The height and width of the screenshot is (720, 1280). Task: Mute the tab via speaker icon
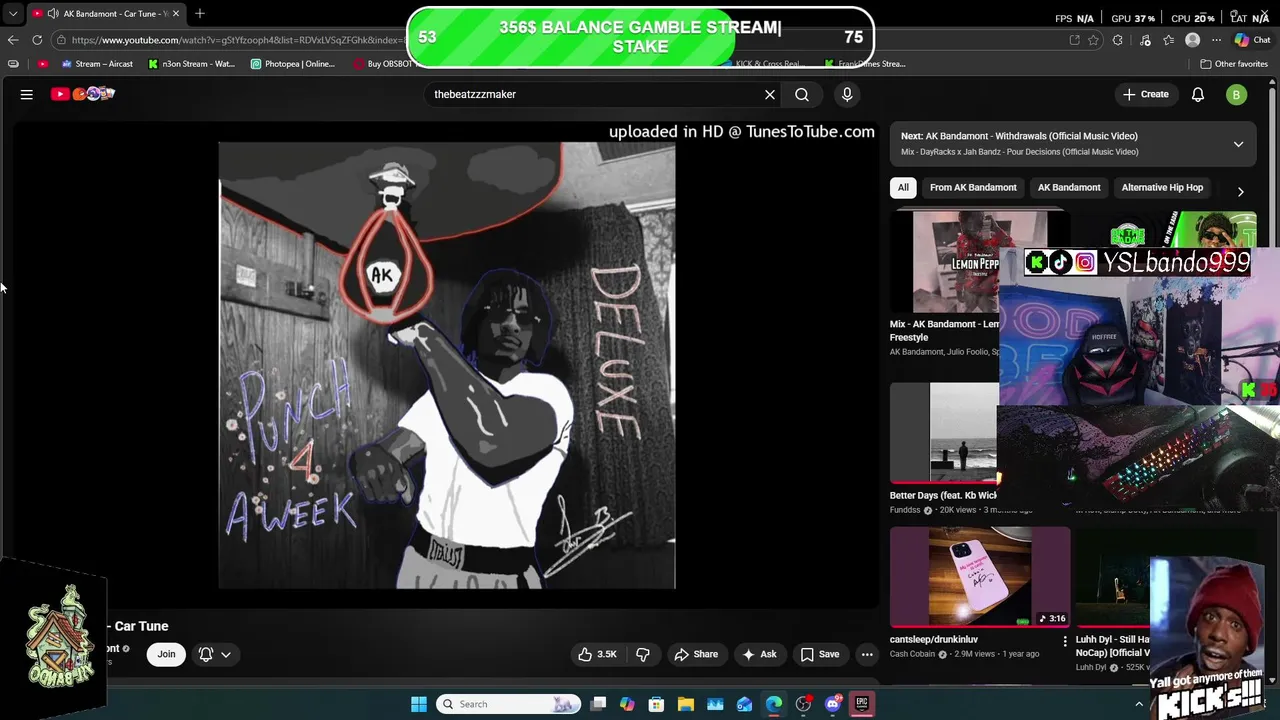(52, 14)
